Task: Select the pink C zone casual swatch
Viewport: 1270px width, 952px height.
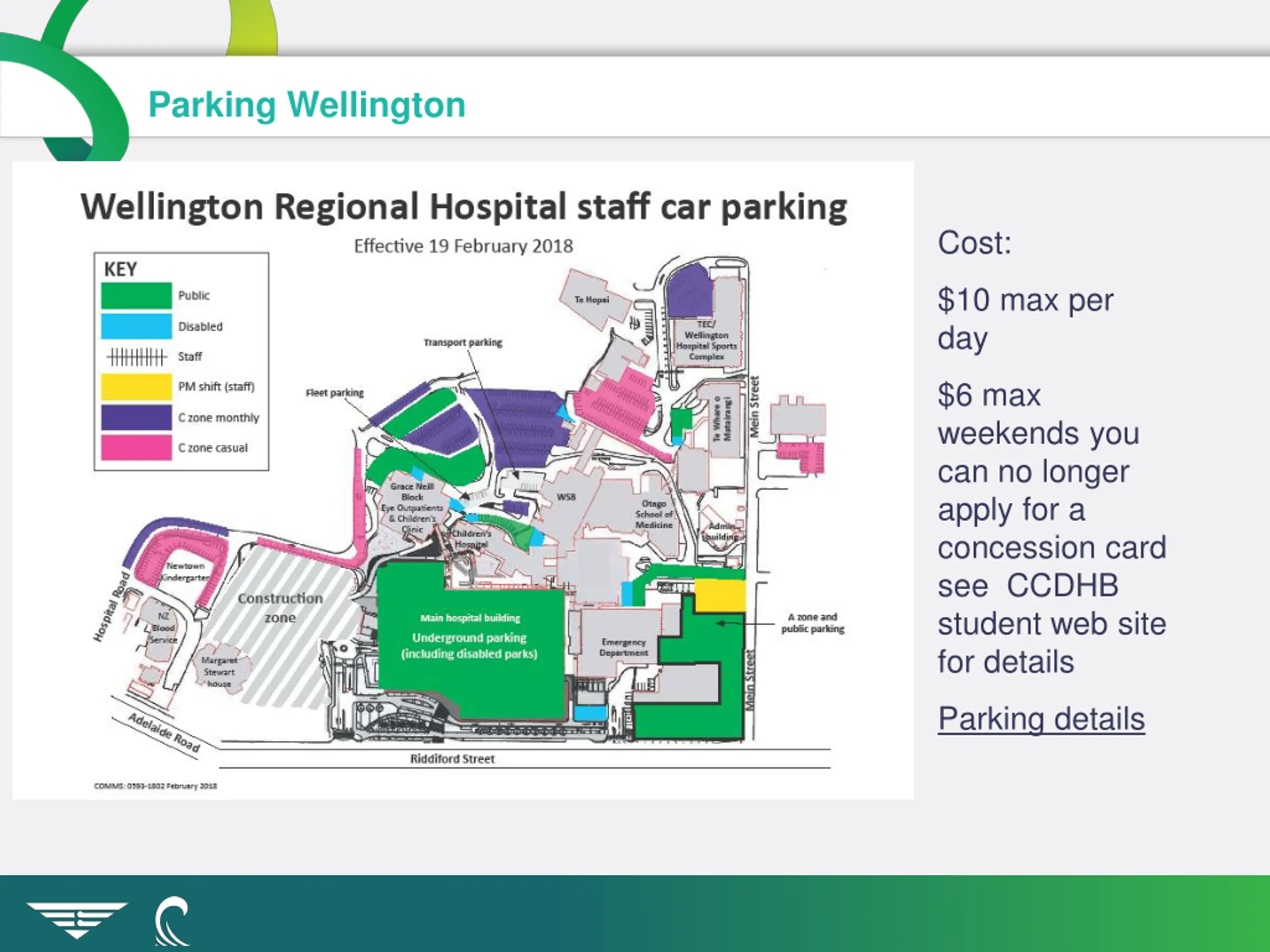Action: click(136, 448)
